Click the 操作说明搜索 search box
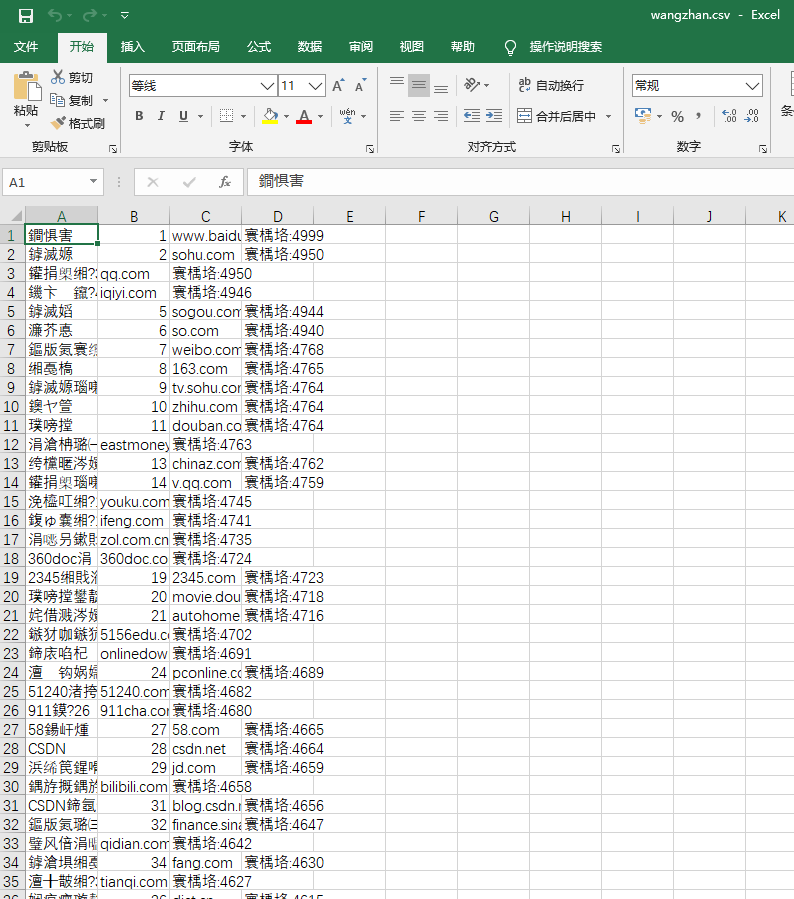Screen dimensions: 794x899 pos(565,47)
